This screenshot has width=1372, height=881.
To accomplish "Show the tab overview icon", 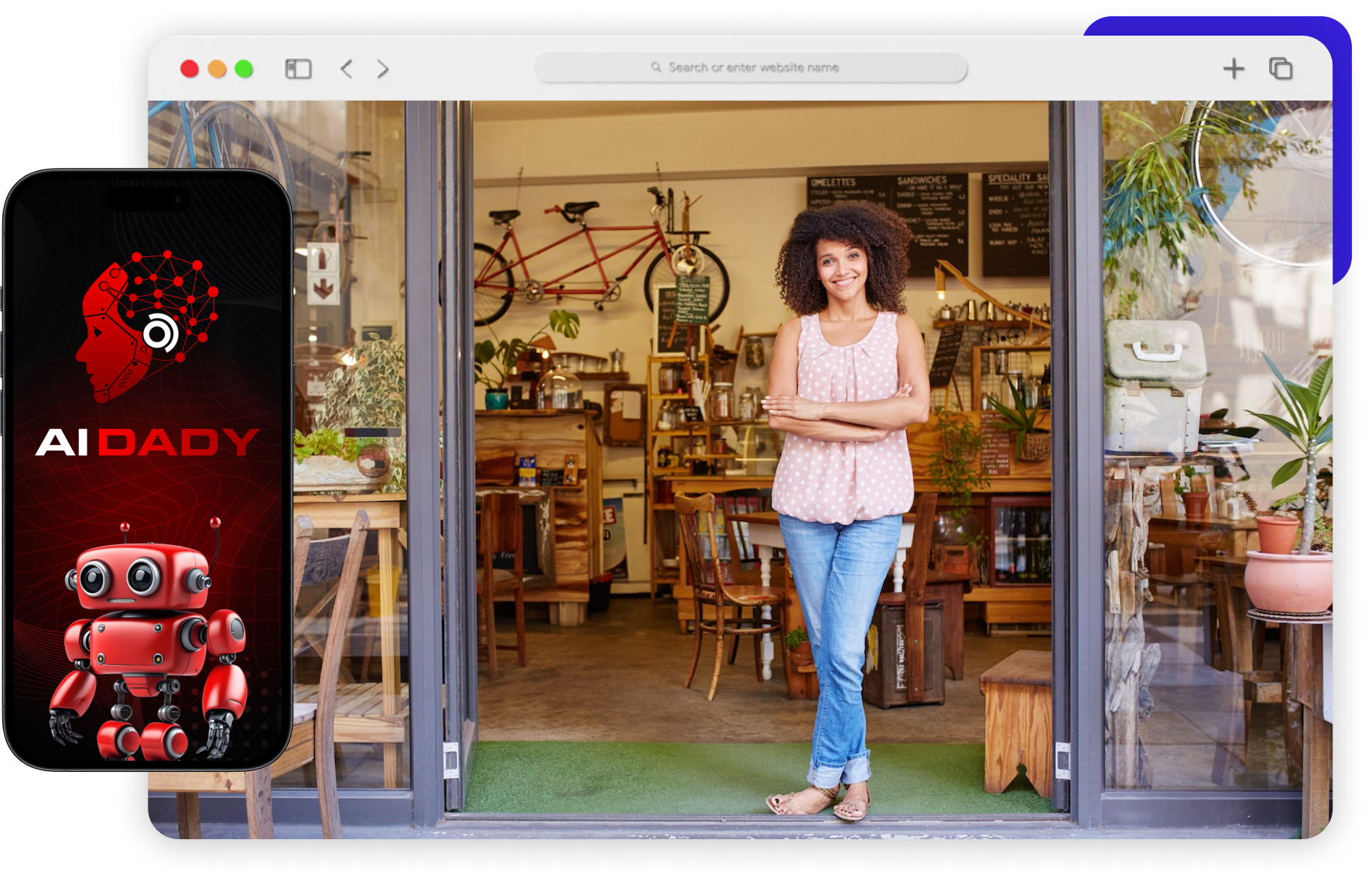I will click(1281, 69).
